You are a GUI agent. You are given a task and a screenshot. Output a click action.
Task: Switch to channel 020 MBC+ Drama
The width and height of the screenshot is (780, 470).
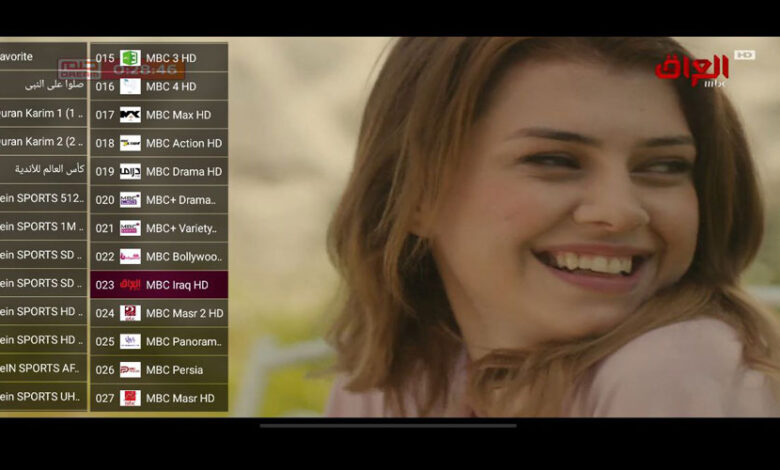tap(159, 200)
